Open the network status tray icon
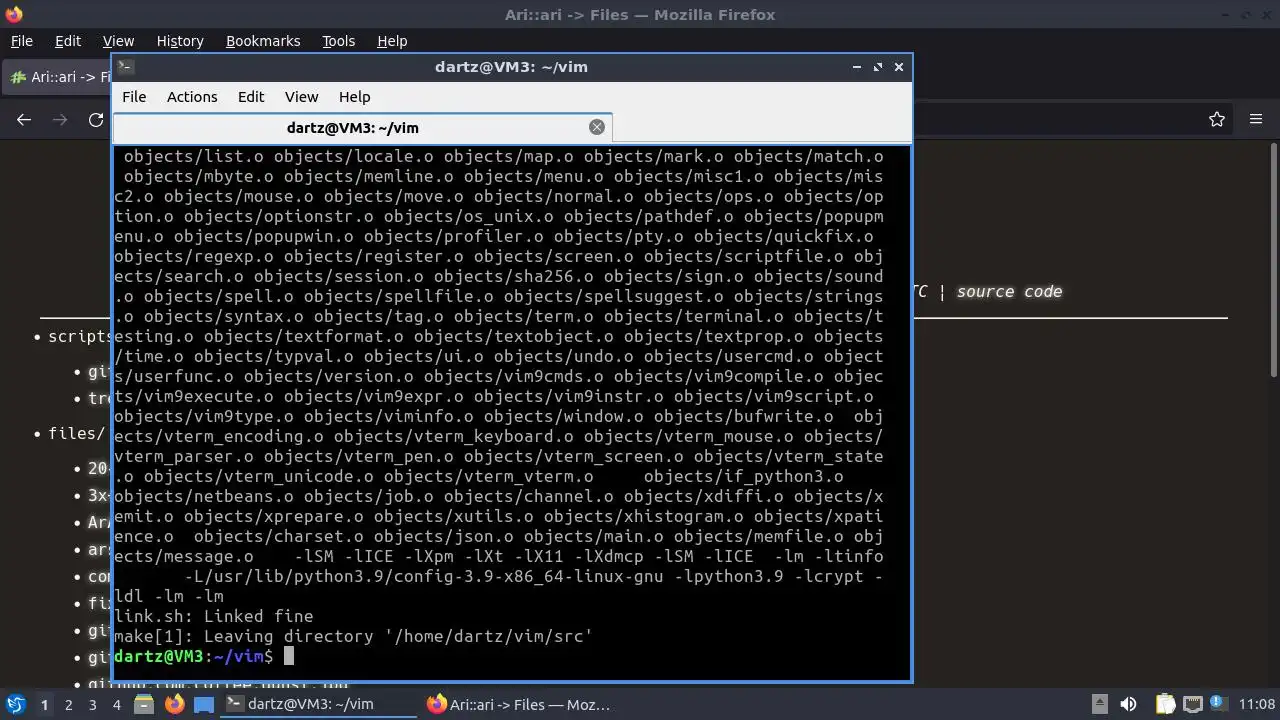Screen dimensions: 1280x720 pos(1192,704)
